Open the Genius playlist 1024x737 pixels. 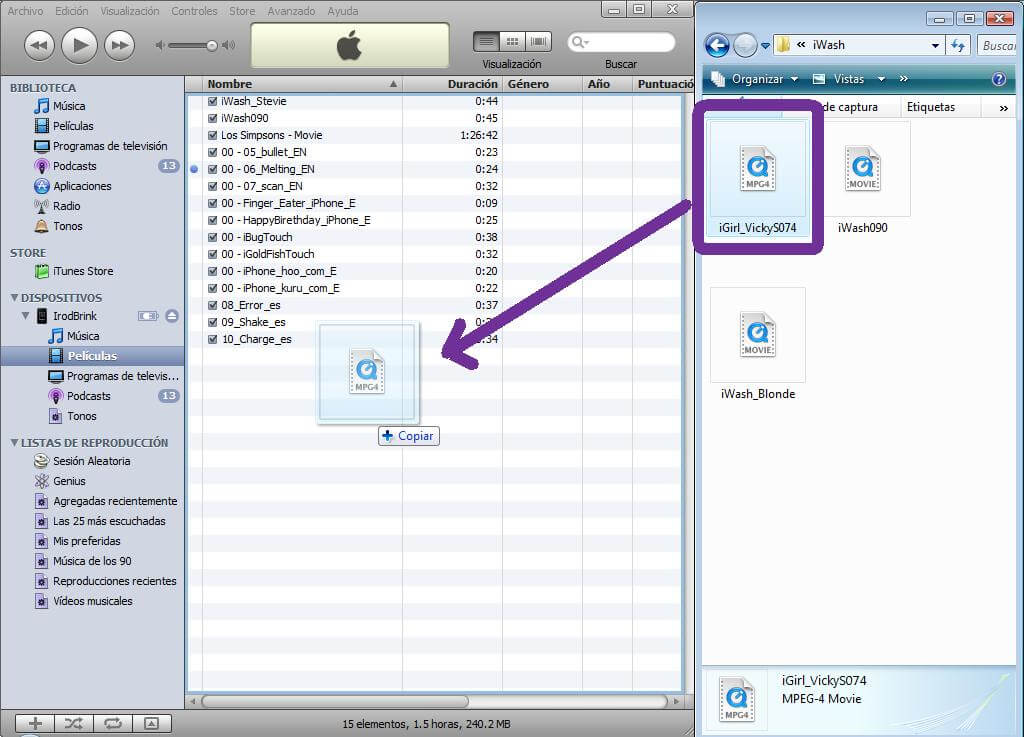click(x=69, y=481)
